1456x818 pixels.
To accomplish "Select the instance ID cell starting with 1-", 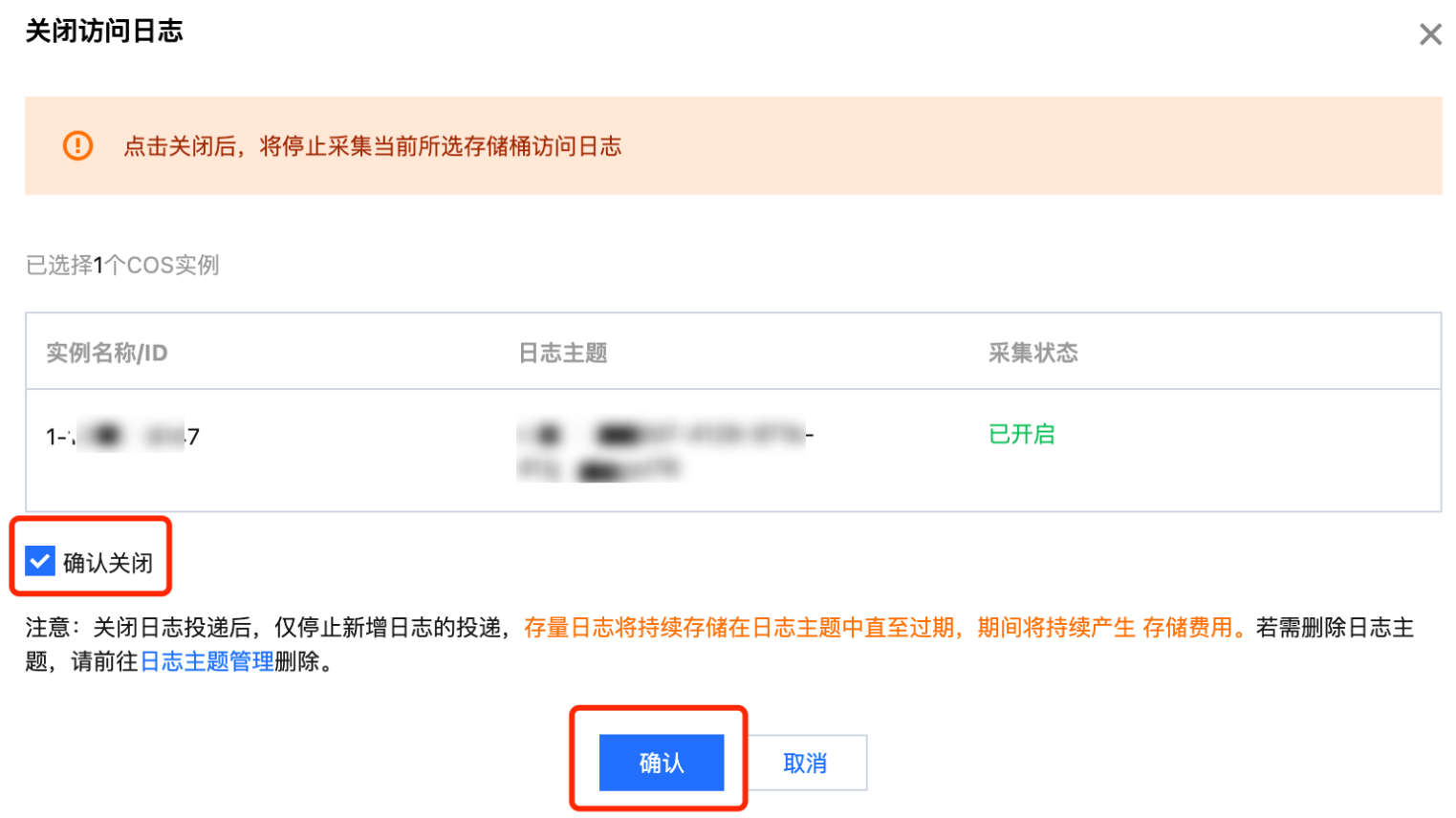I will (x=122, y=437).
